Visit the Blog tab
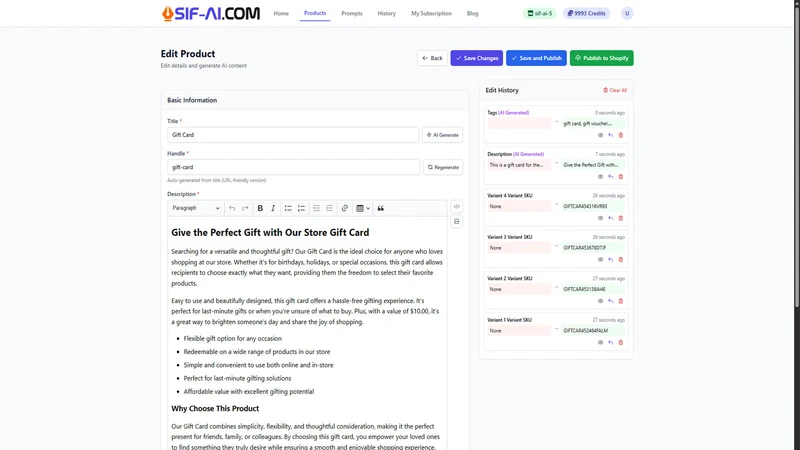This screenshot has width=800, height=450. coord(472,13)
